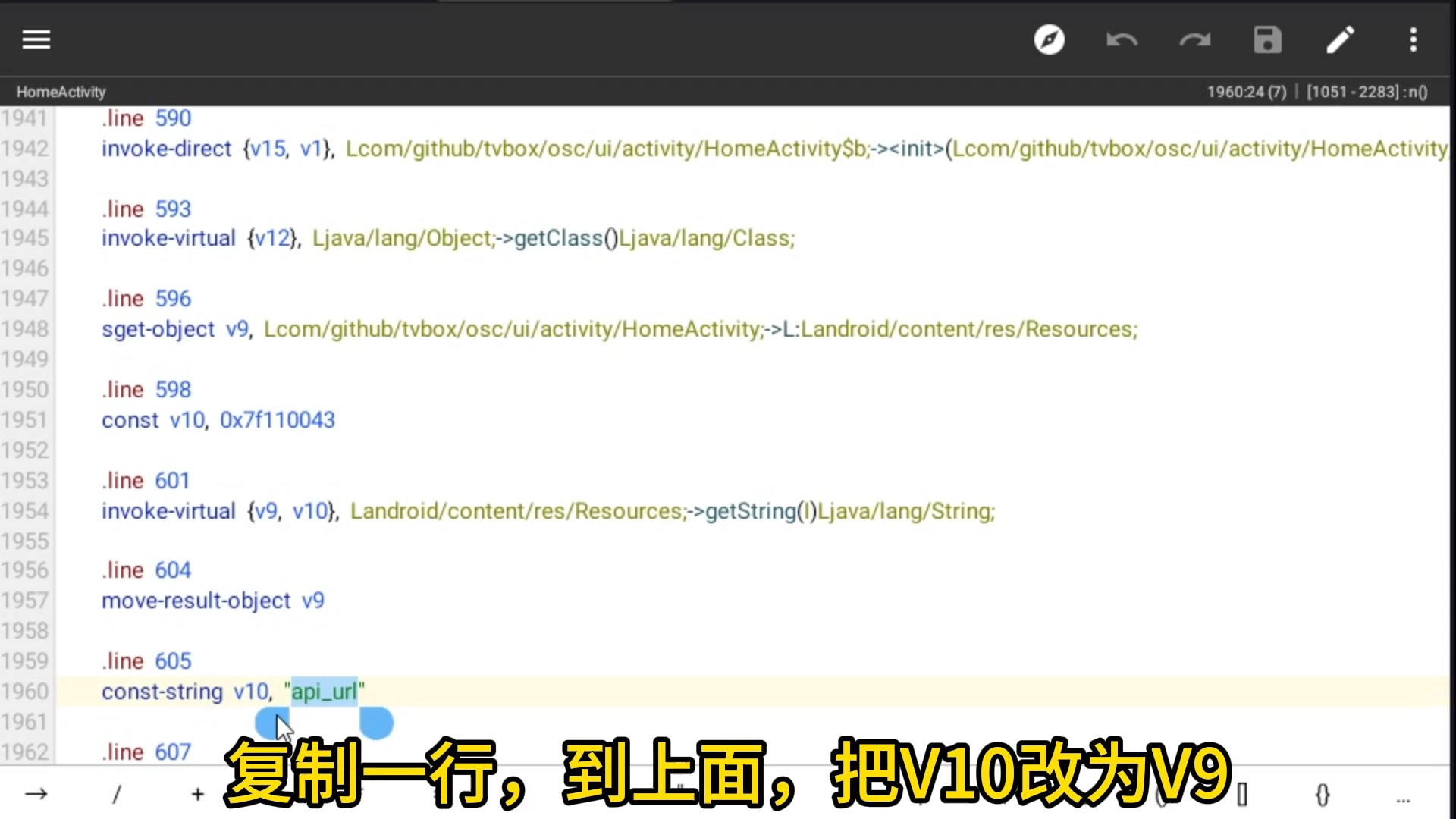Tap invoke-direct instruction on line 1942
The width and height of the screenshot is (1456, 819).
166,149
